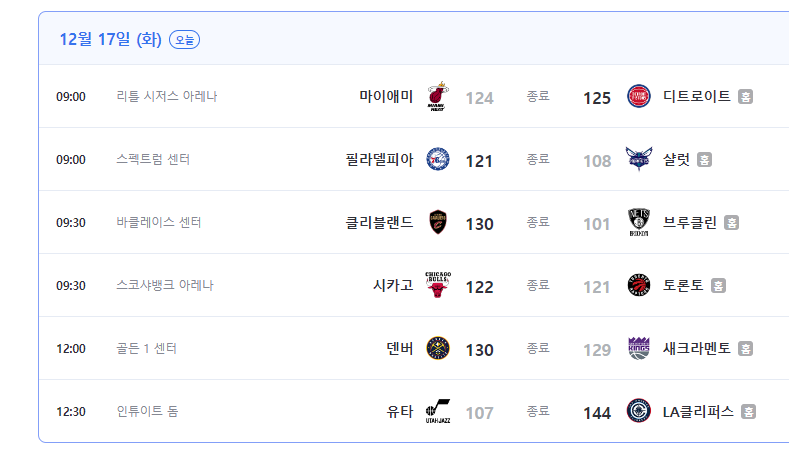Click the home badge beside 브루클린

point(731,222)
